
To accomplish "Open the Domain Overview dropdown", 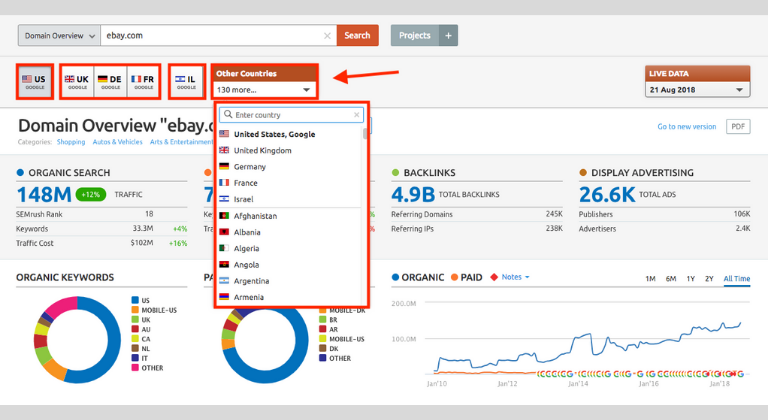I will click(58, 36).
